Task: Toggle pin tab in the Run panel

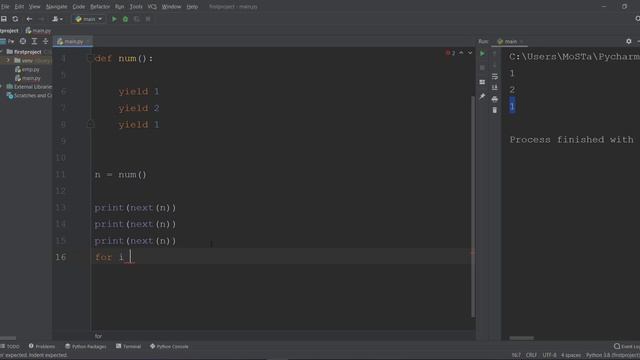Action: (x=482, y=96)
